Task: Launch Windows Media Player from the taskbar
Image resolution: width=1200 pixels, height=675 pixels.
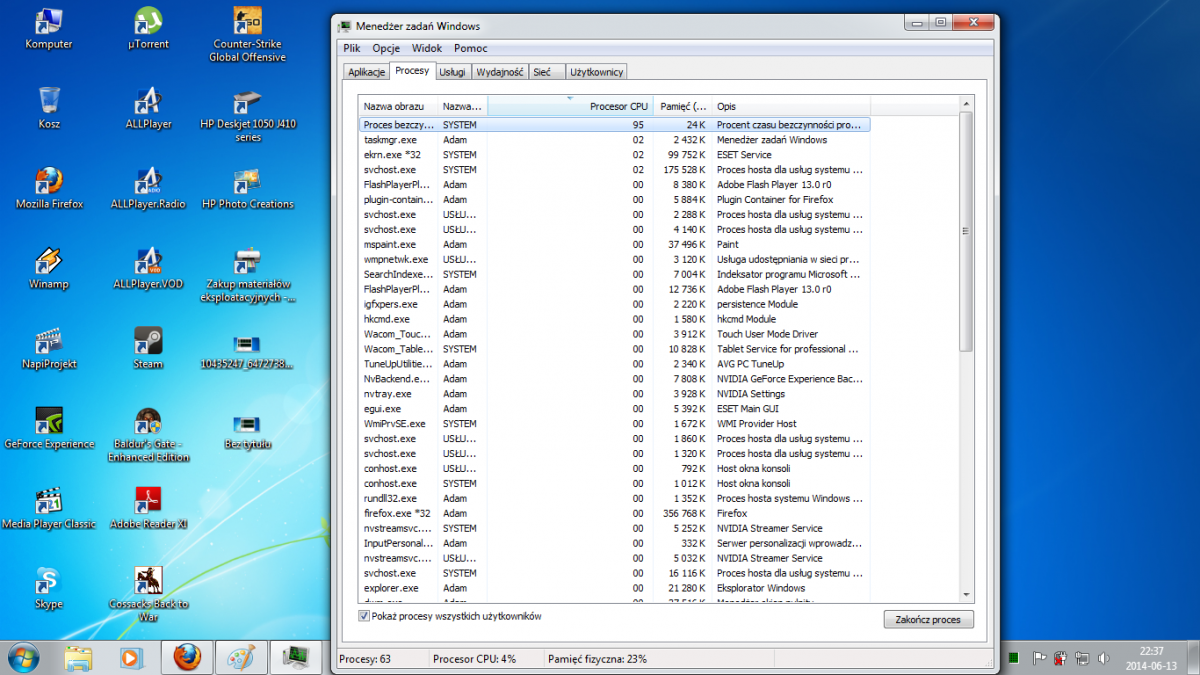Action: [x=132, y=657]
